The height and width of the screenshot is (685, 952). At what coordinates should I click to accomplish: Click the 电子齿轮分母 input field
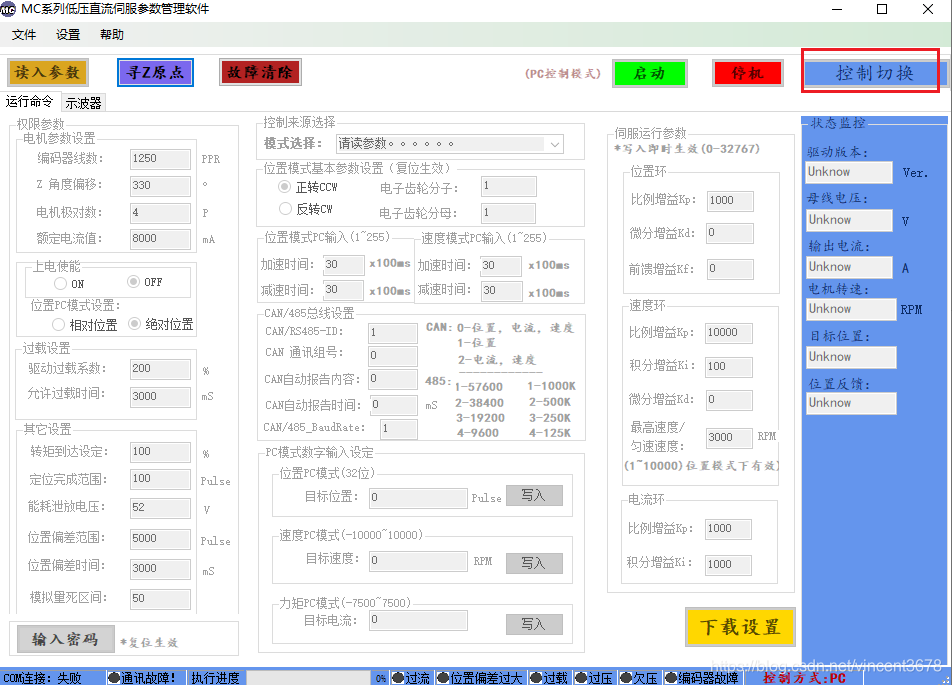tap(509, 213)
